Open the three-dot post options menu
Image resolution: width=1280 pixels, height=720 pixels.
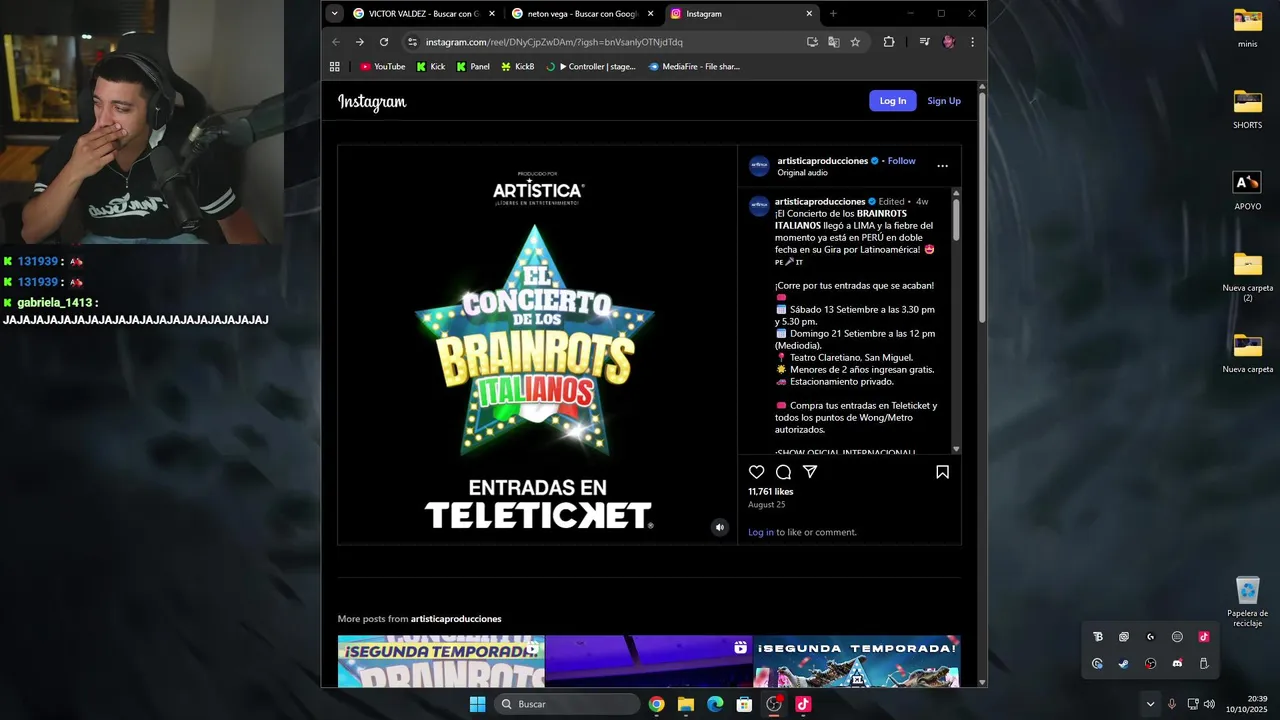tap(942, 166)
